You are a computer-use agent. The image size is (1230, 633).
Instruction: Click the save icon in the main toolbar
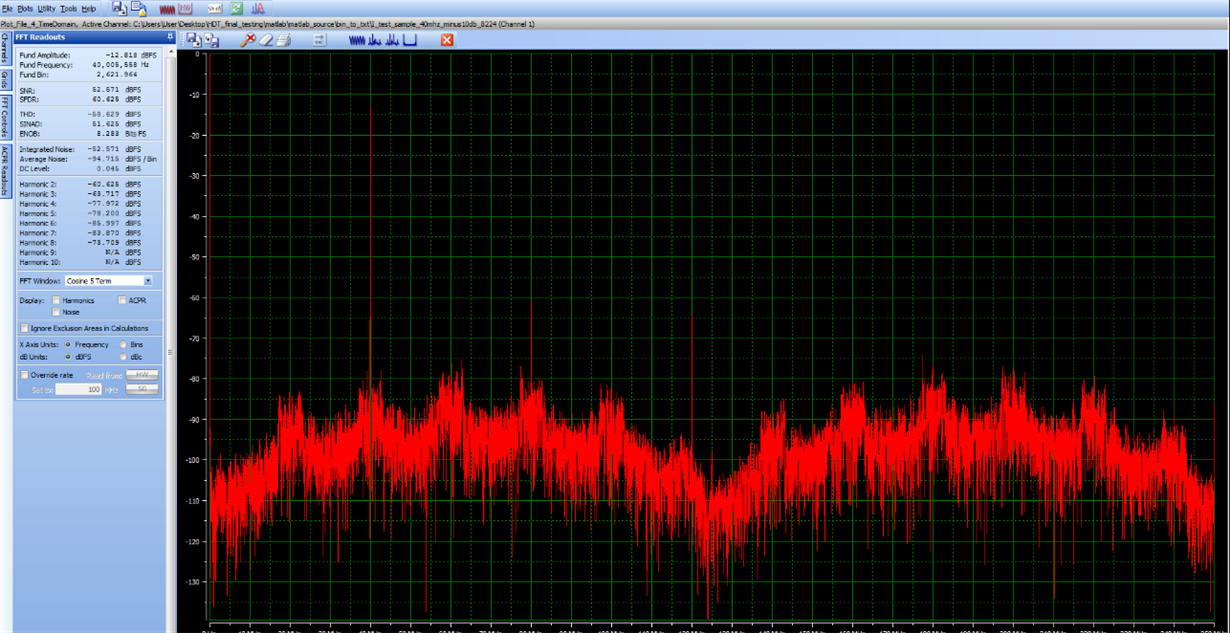[119, 8]
